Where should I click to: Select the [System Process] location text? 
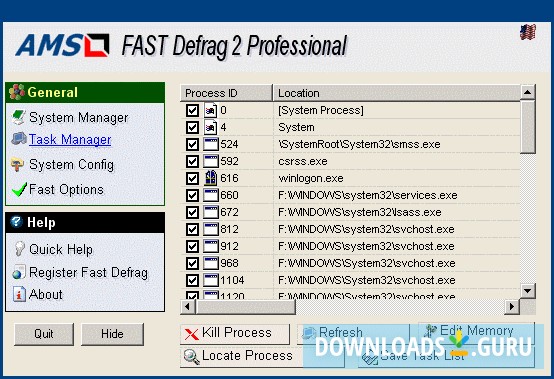320,111
